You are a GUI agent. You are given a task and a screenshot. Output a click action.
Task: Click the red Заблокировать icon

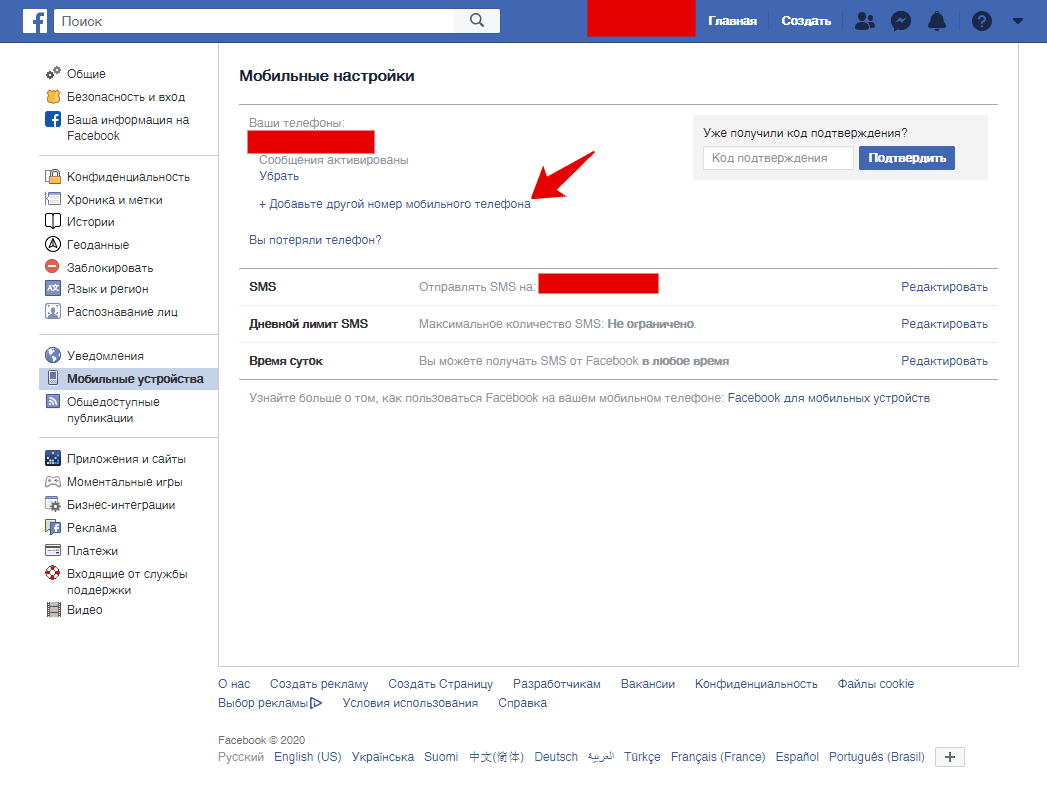click(x=52, y=266)
